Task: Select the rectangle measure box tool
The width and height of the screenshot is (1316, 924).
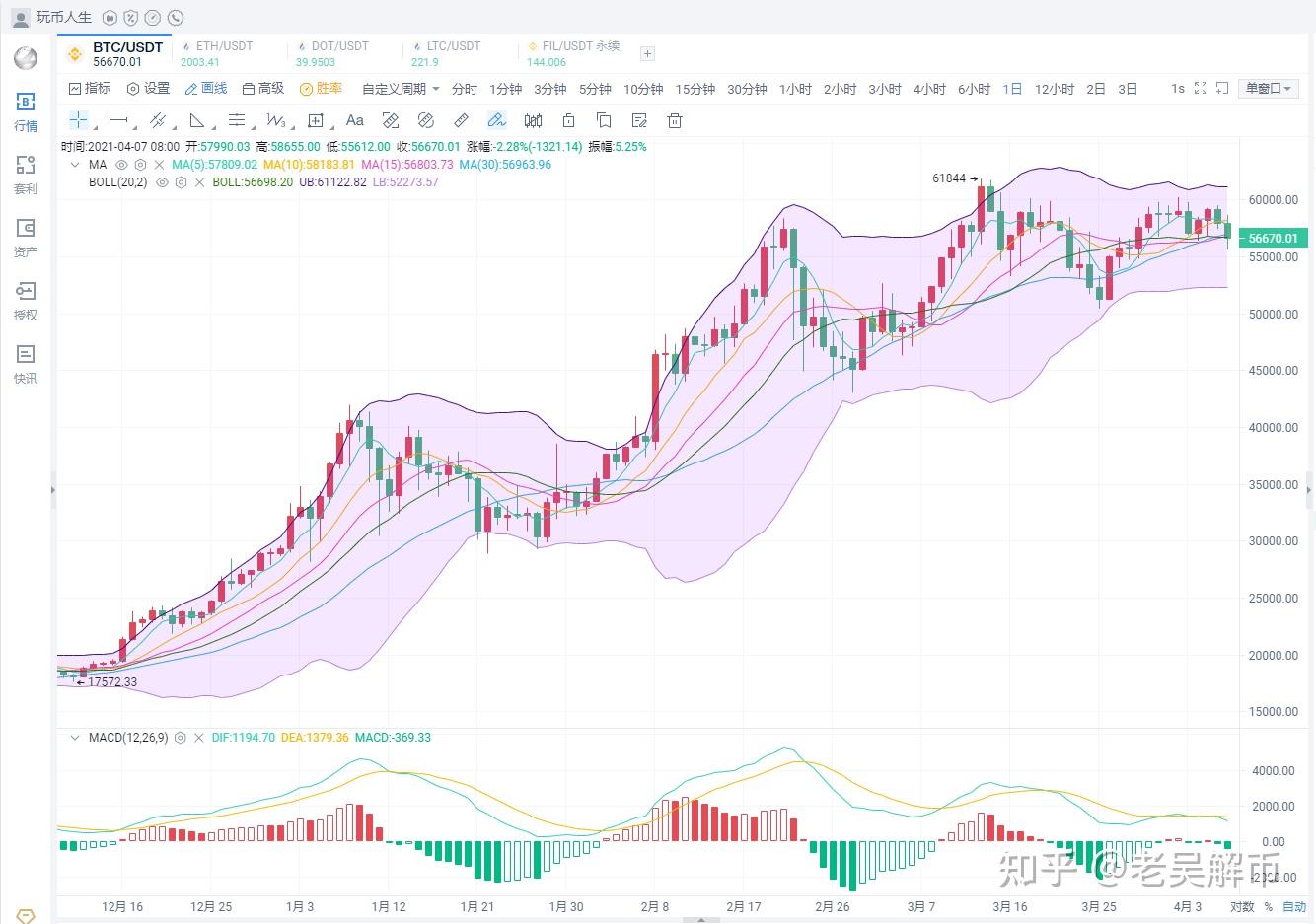Action: pyautogui.click(x=316, y=120)
